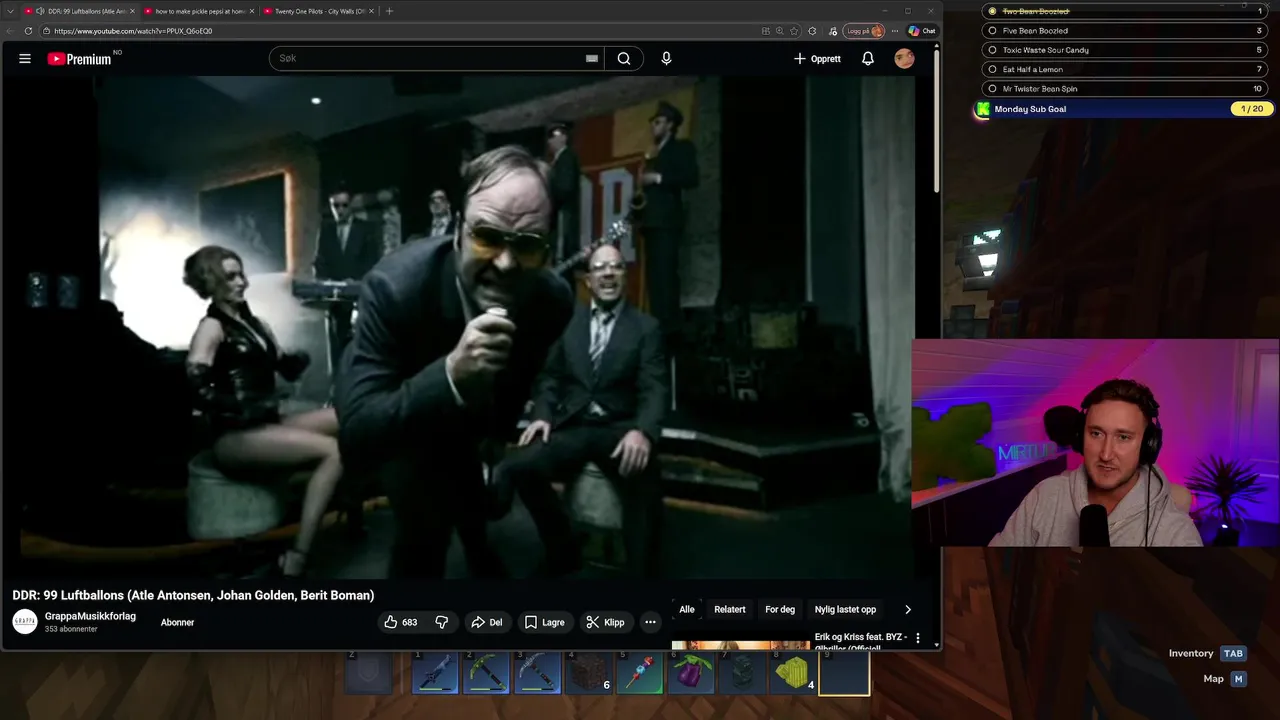Start voice search with the microphone
This screenshot has height=720, width=1280.
(x=666, y=59)
